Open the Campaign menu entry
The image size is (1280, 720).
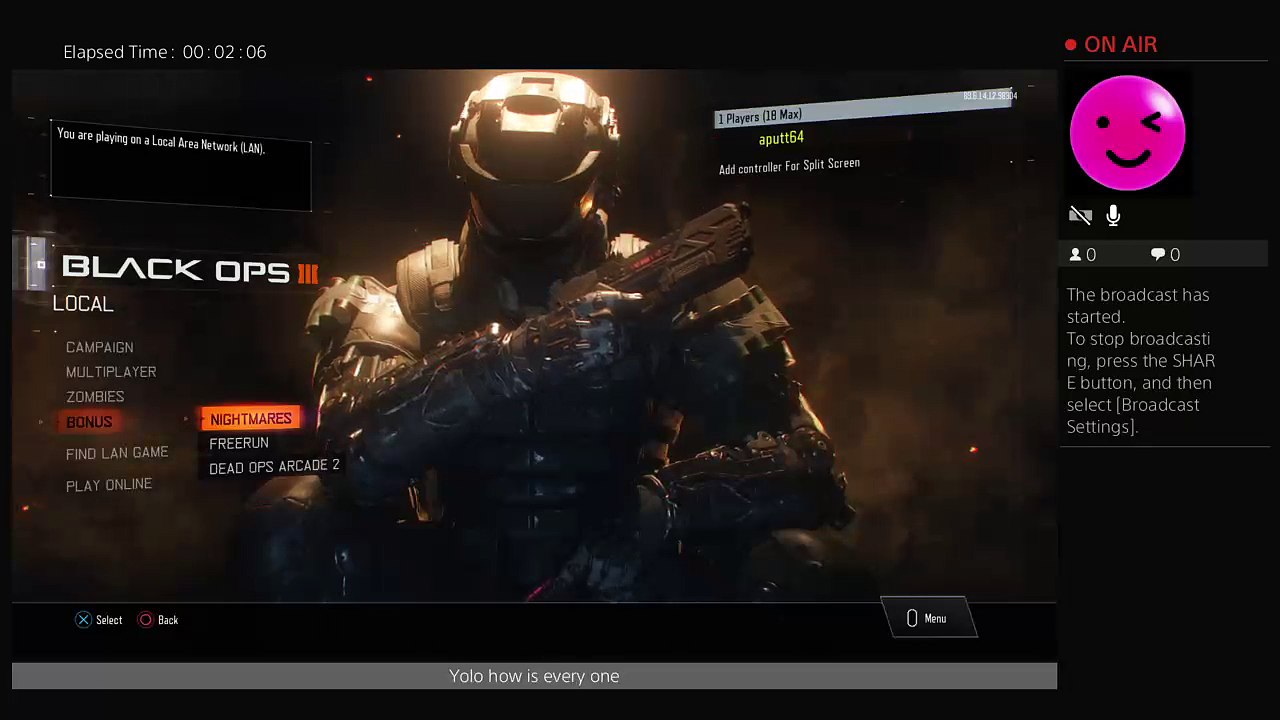coord(99,347)
